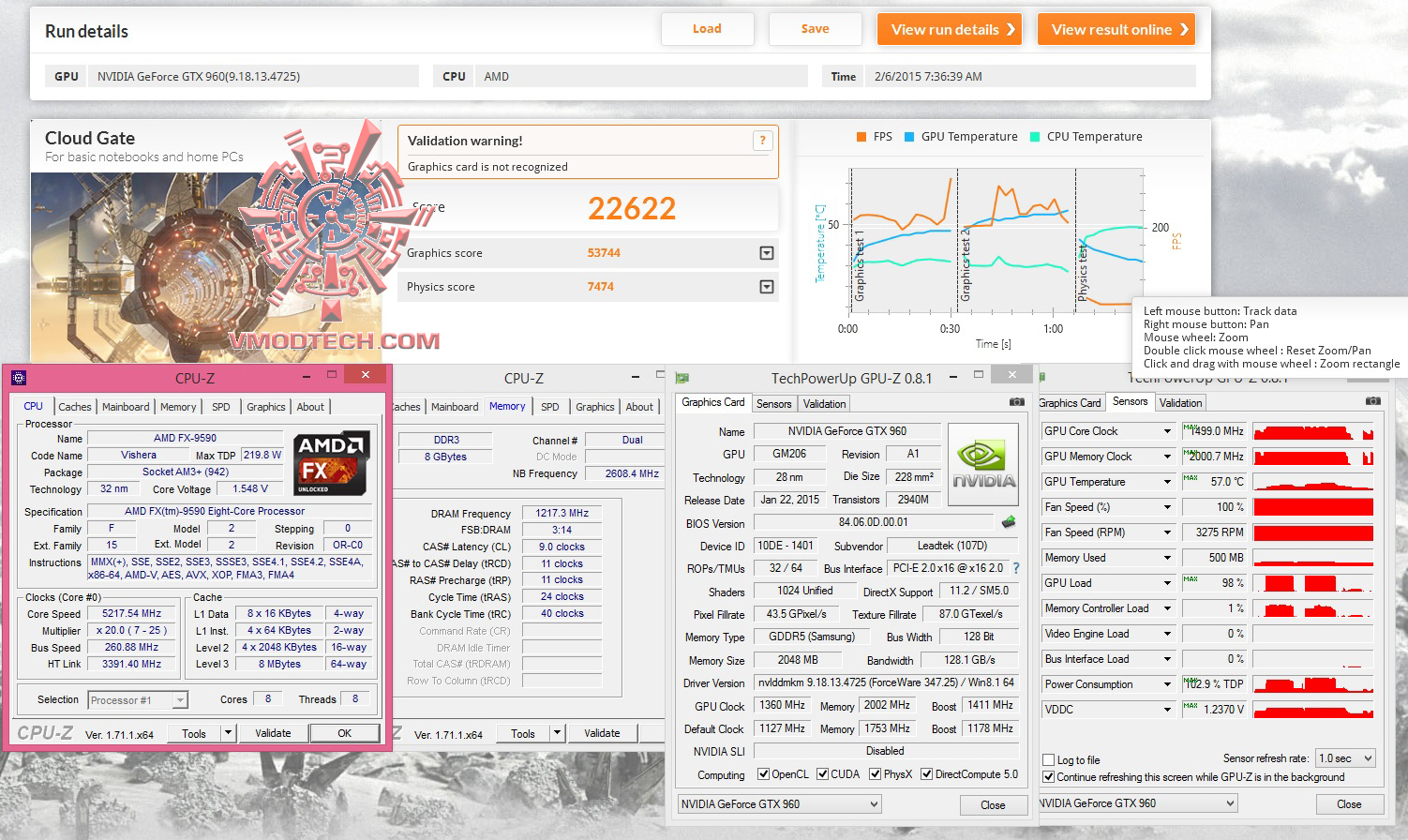The width and height of the screenshot is (1408, 840).
Task: Expand the Graphics score details
Action: (x=767, y=253)
